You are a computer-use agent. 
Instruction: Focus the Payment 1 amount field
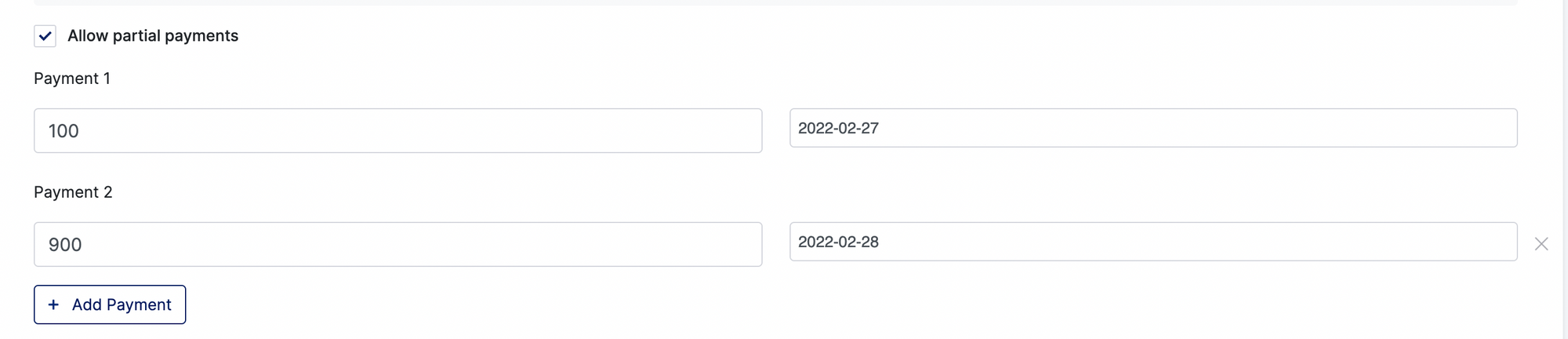(397, 130)
